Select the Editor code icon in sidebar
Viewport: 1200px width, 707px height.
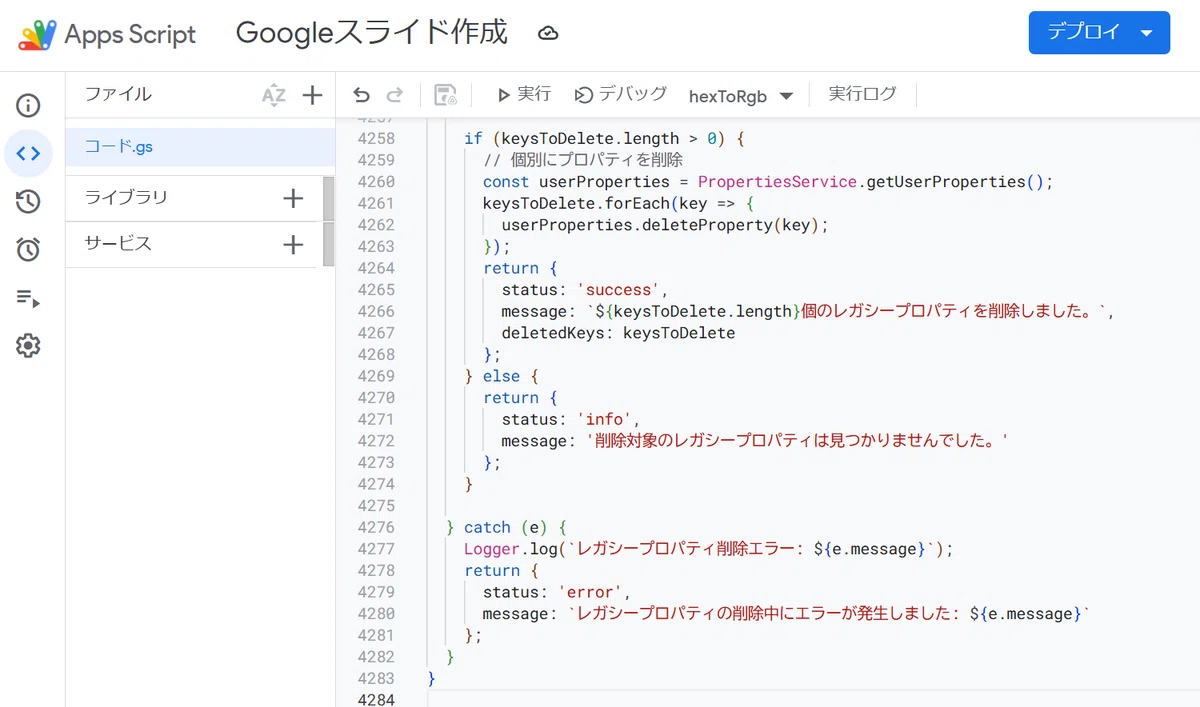[x=28, y=153]
